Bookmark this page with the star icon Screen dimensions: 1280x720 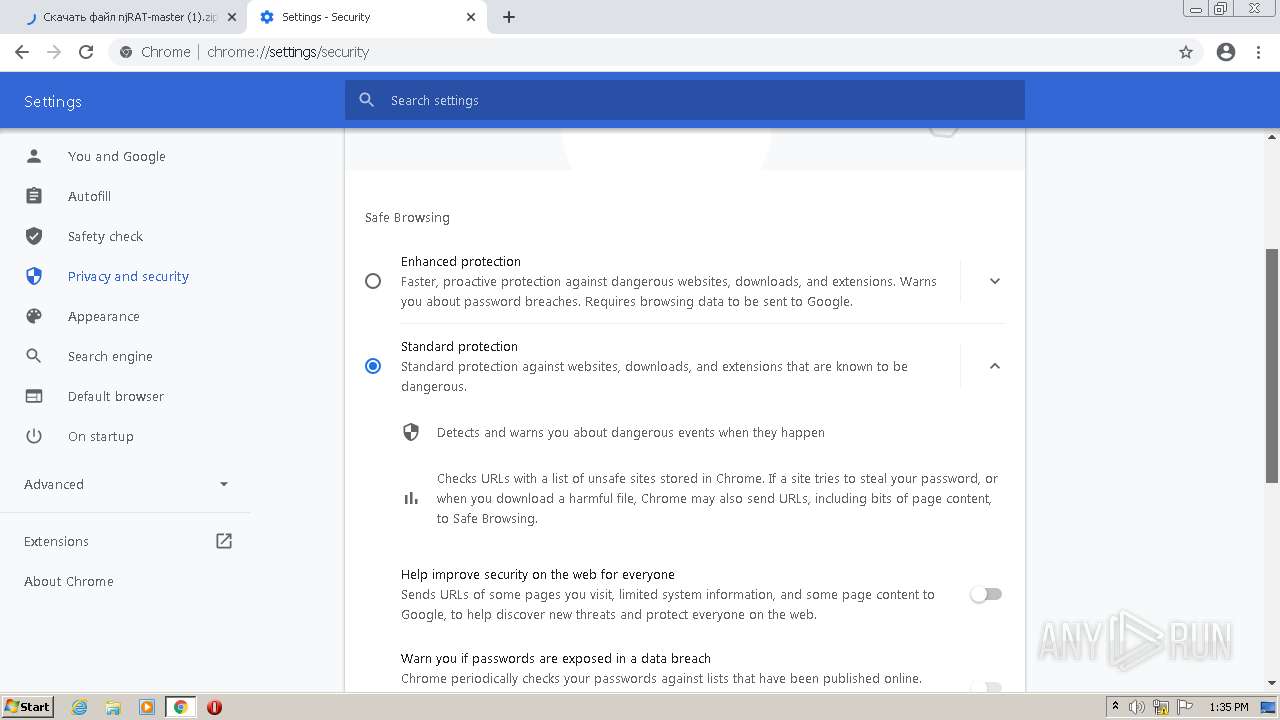pyautogui.click(x=1186, y=52)
